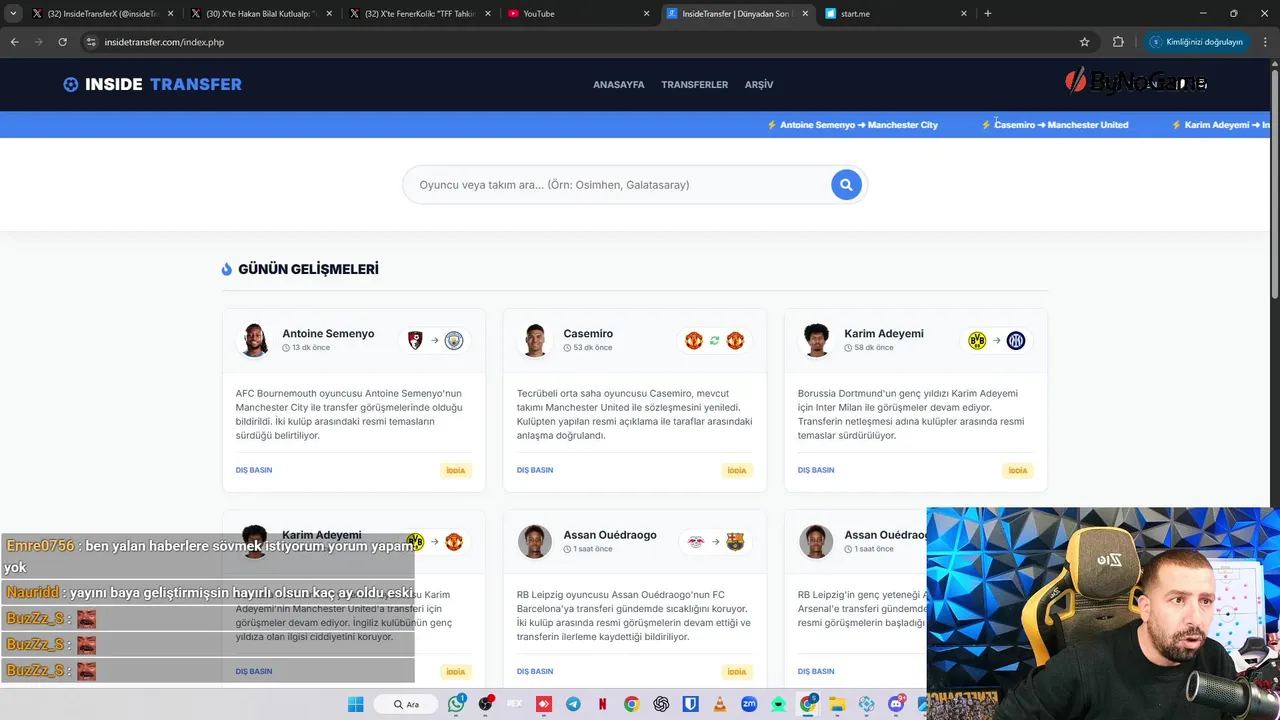The width and height of the screenshot is (1280, 720).
Task: Click the Kimliğinizi doğrulayın profile button
Action: click(x=1196, y=42)
